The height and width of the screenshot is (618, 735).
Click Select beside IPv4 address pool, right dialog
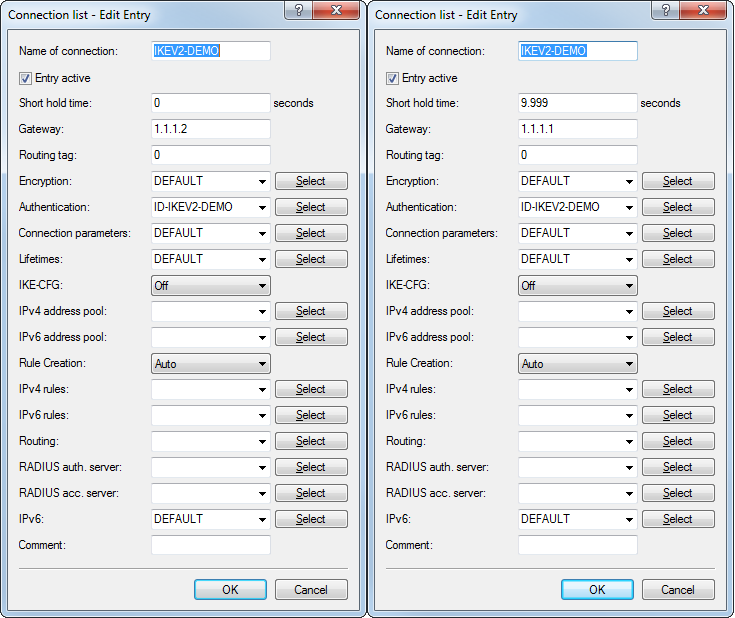click(678, 311)
